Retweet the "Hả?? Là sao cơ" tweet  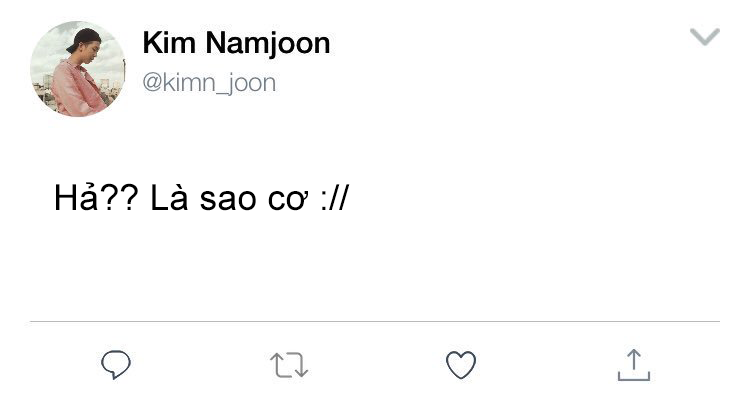[289, 365]
